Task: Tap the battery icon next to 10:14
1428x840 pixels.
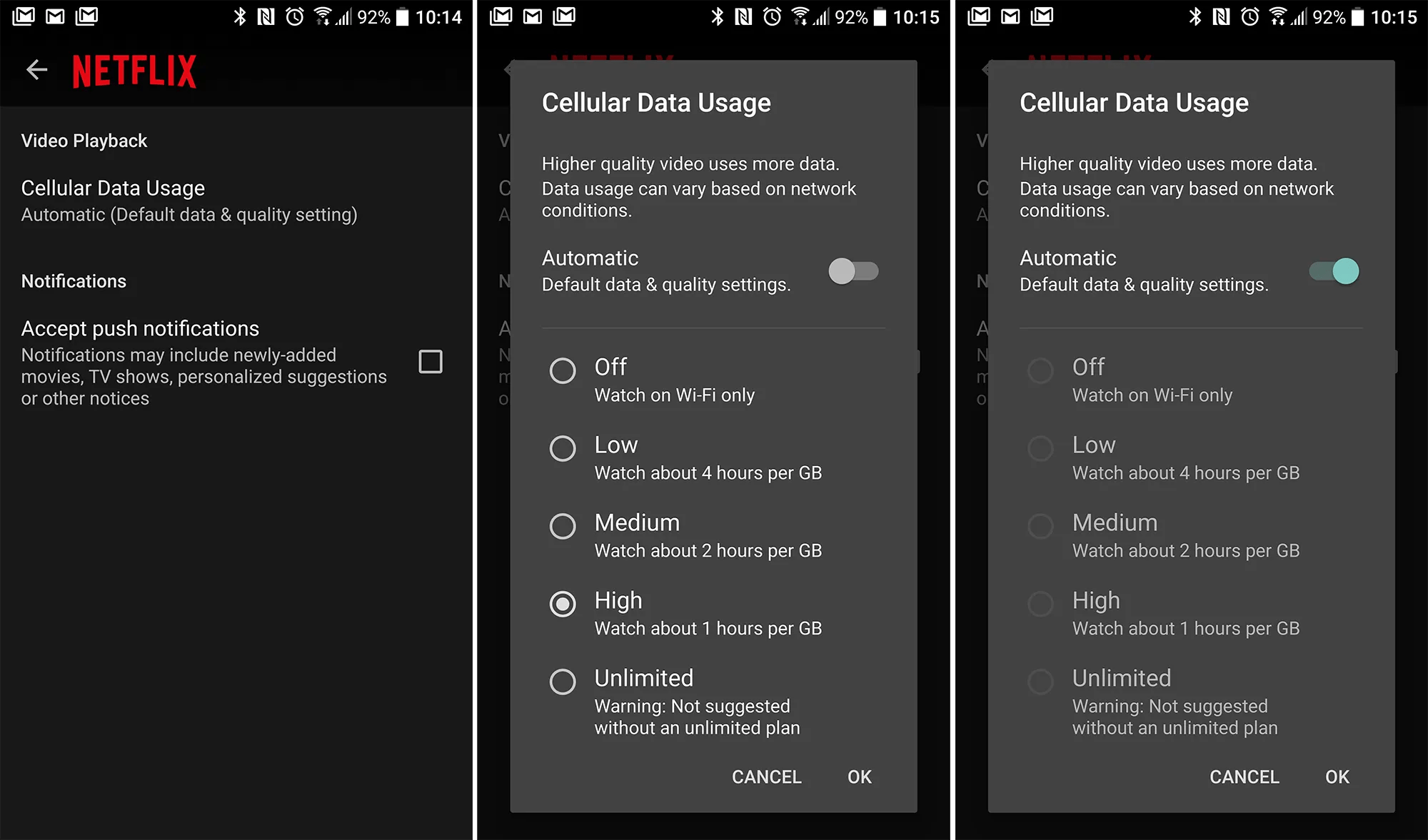Action: tap(403, 16)
